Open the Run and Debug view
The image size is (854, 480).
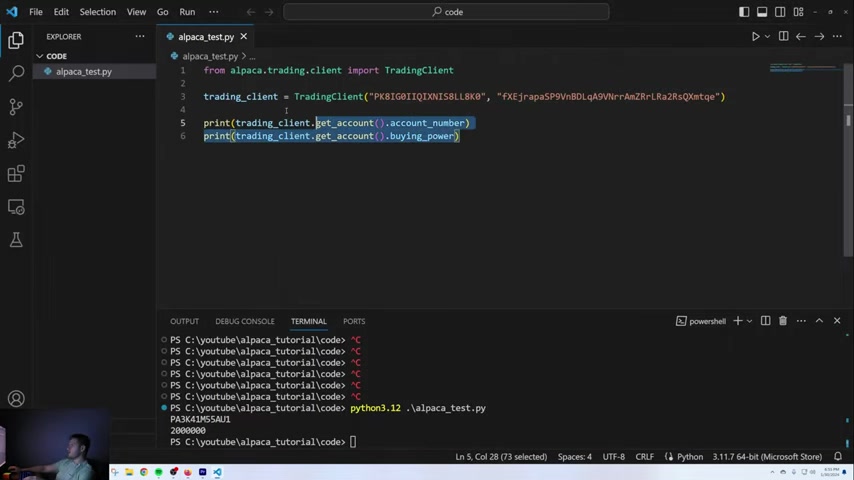click(x=16, y=140)
